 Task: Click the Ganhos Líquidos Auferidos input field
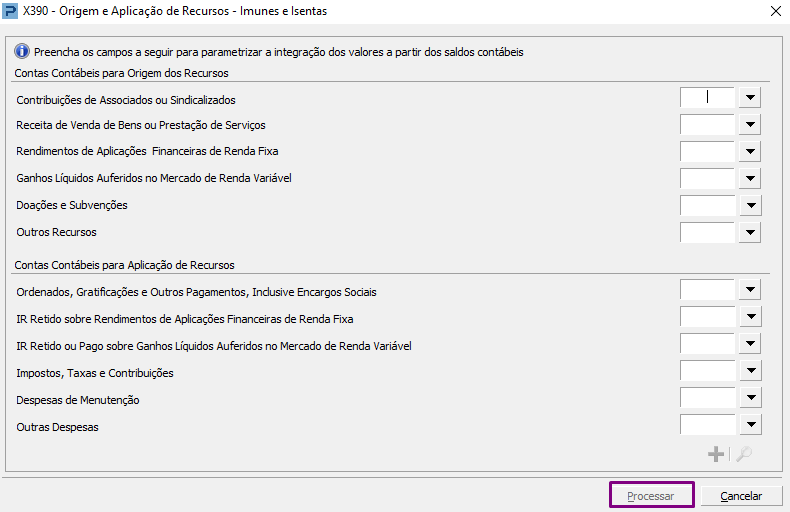coord(707,178)
